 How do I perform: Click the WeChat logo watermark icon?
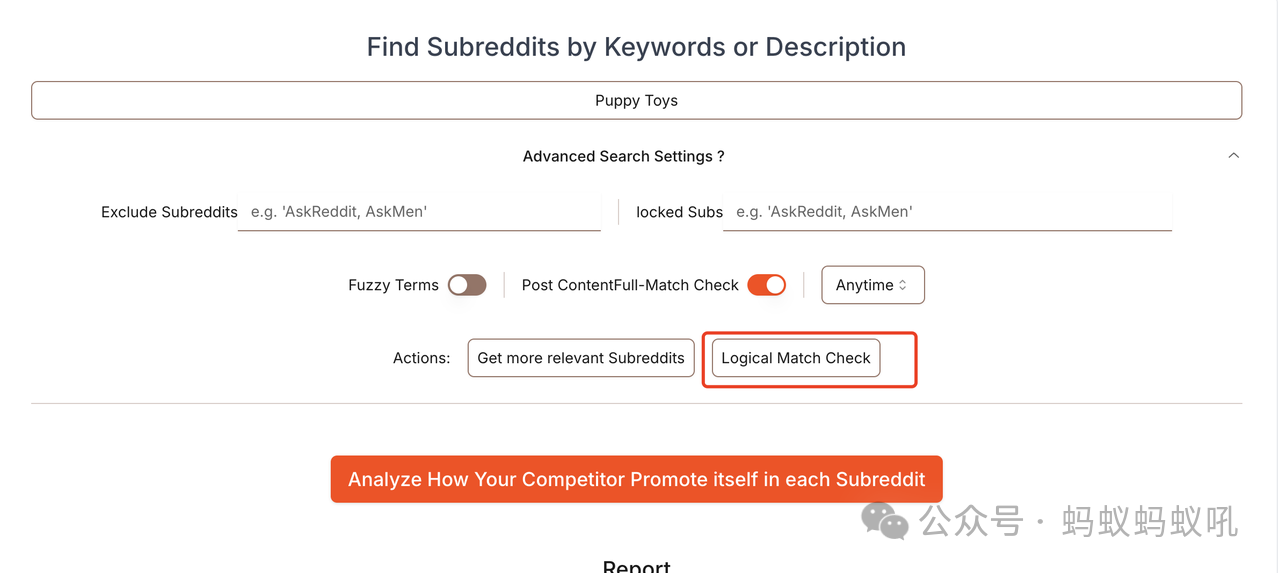click(884, 521)
